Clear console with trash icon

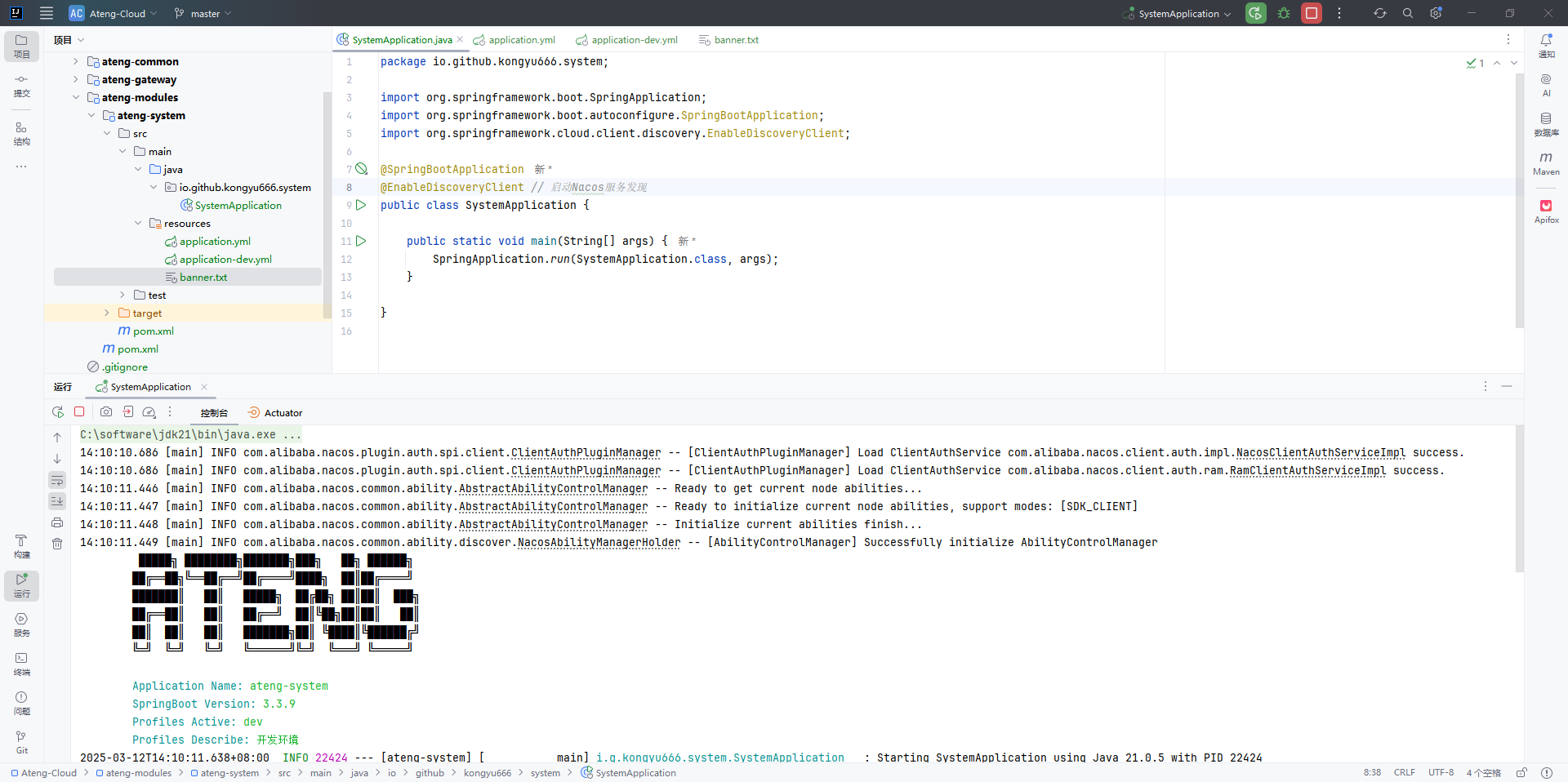point(57,544)
